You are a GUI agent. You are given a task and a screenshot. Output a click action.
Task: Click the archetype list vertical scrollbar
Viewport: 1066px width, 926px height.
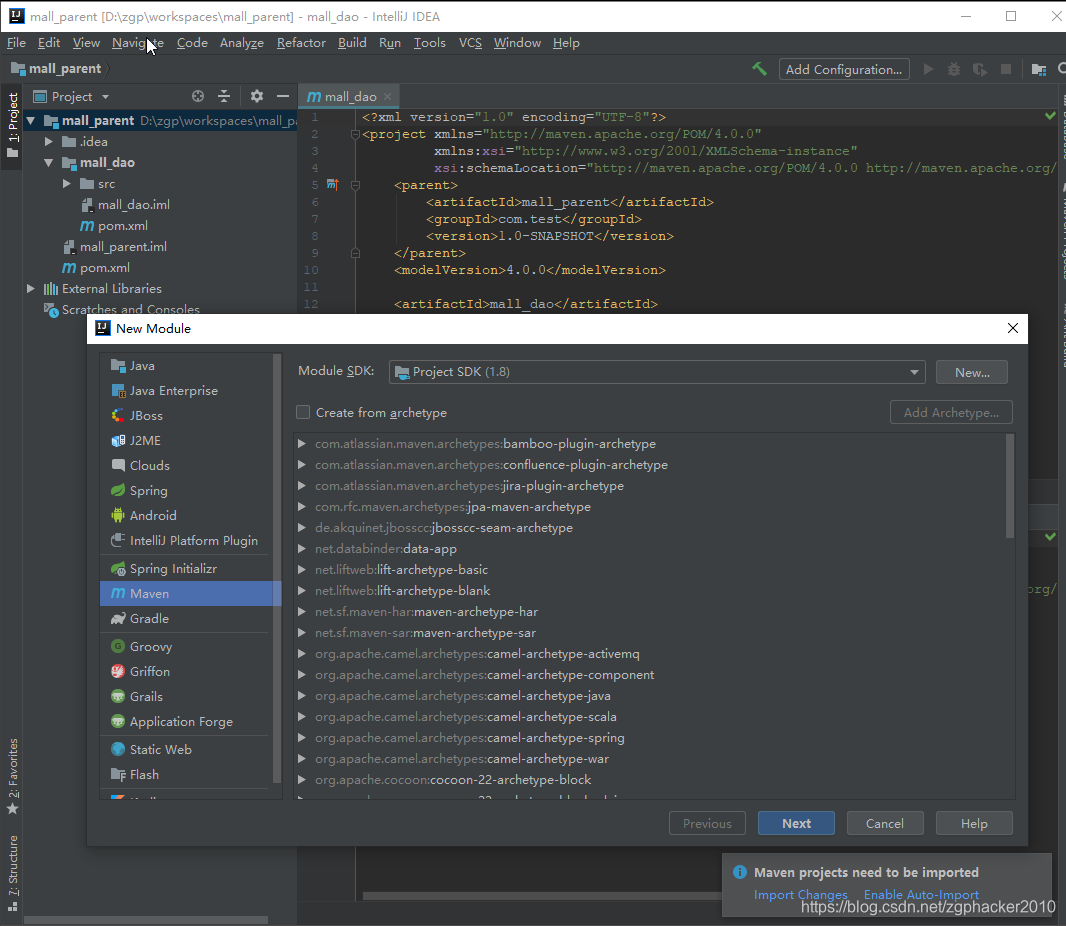coord(1010,486)
